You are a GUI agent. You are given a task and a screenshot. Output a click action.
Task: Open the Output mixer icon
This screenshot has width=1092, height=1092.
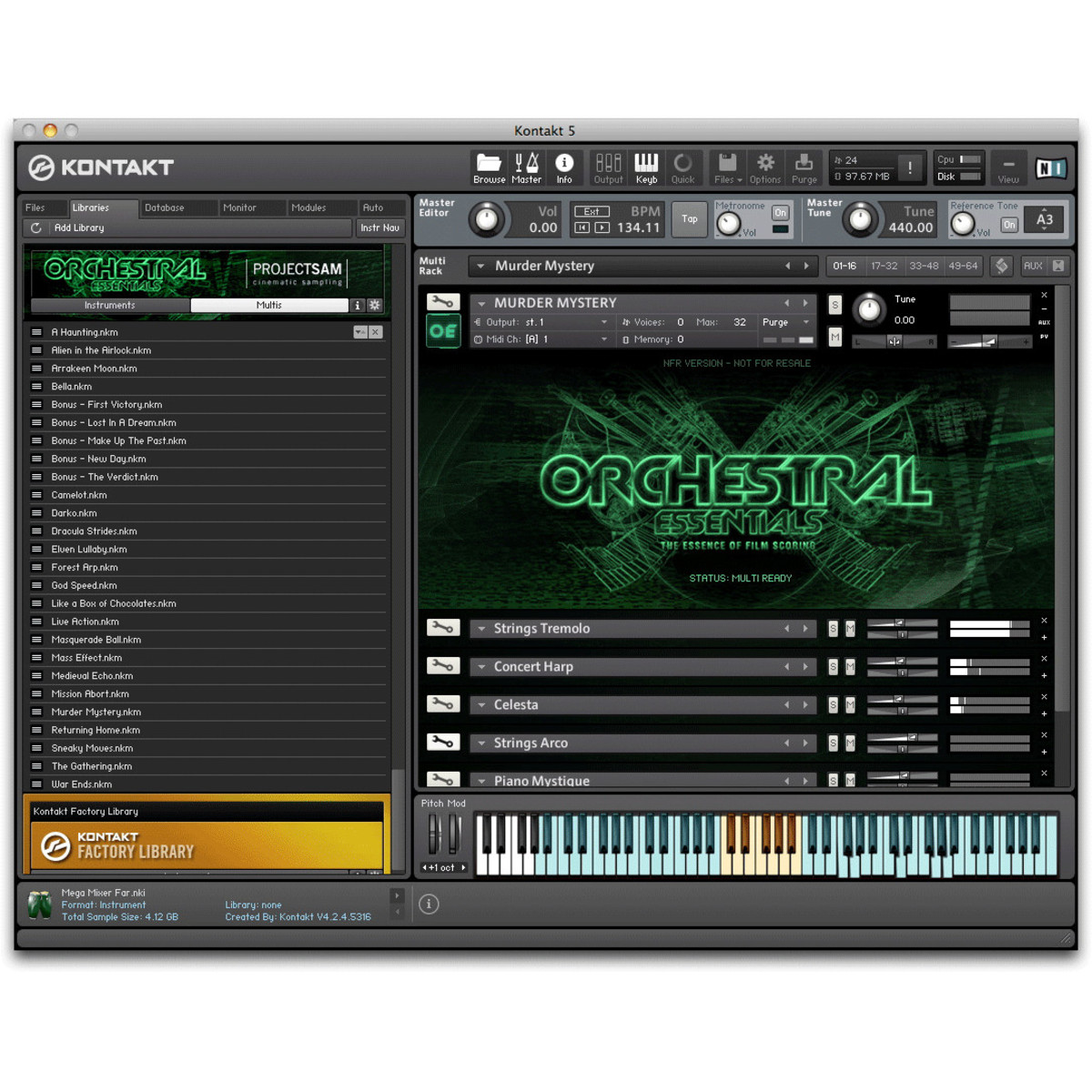coord(608,164)
